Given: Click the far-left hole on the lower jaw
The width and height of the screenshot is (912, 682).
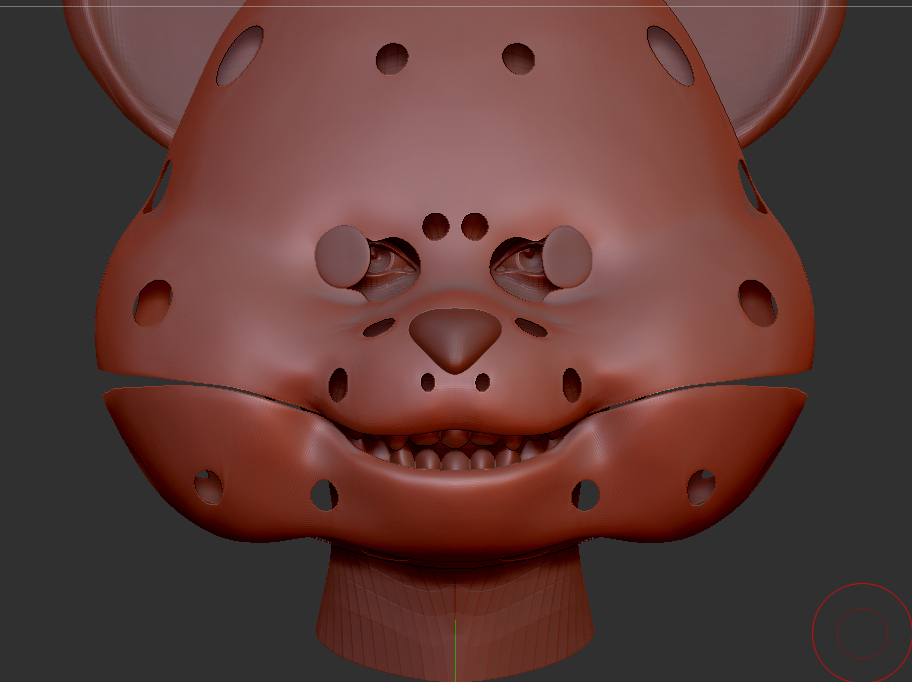Looking at the screenshot, I should pyautogui.click(x=208, y=486).
